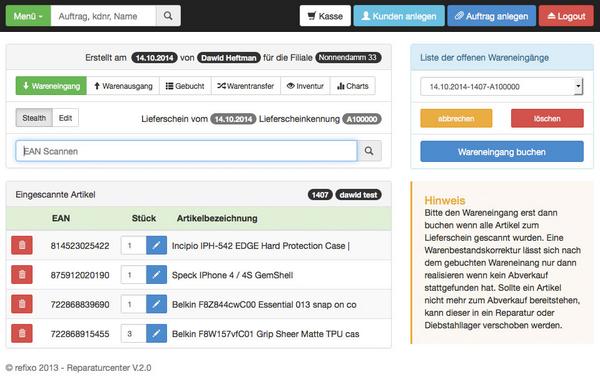Edit quantity pencil for EAN 875912020190
Image resolution: width=600 pixels, height=384 pixels.
point(156,275)
